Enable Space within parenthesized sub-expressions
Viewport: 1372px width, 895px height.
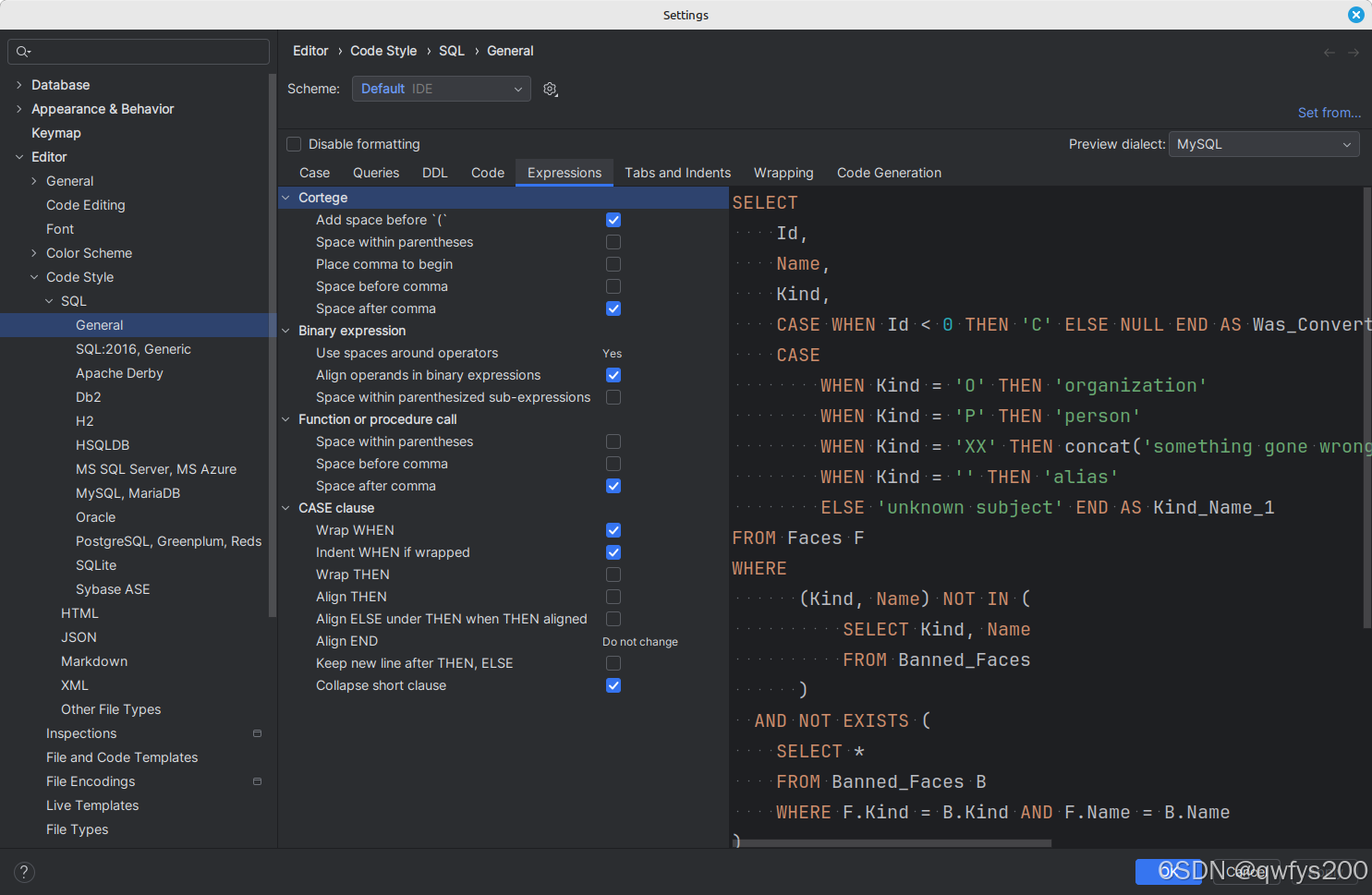tap(613, 397)
